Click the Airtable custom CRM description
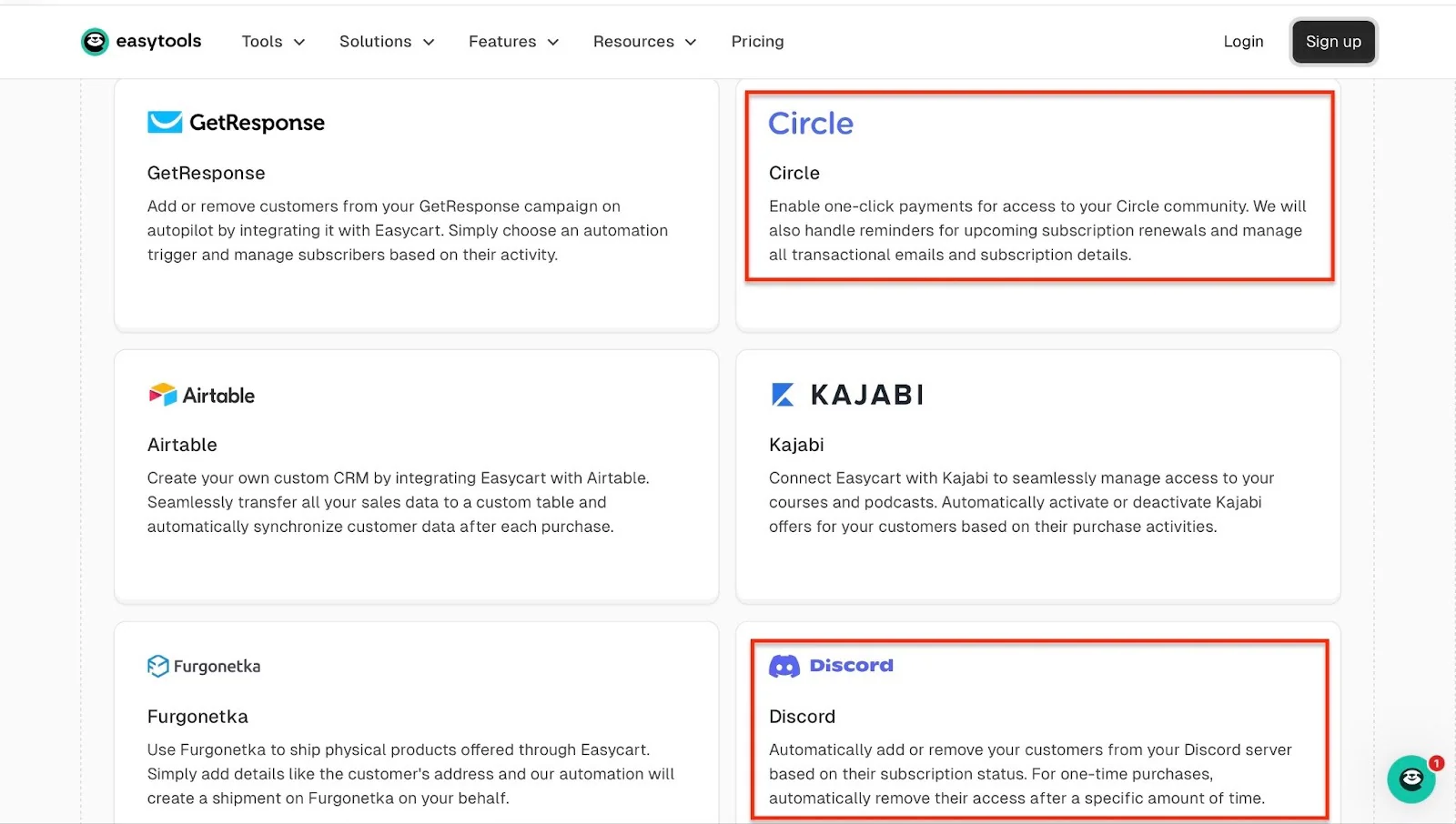 (x=399, y=502)
